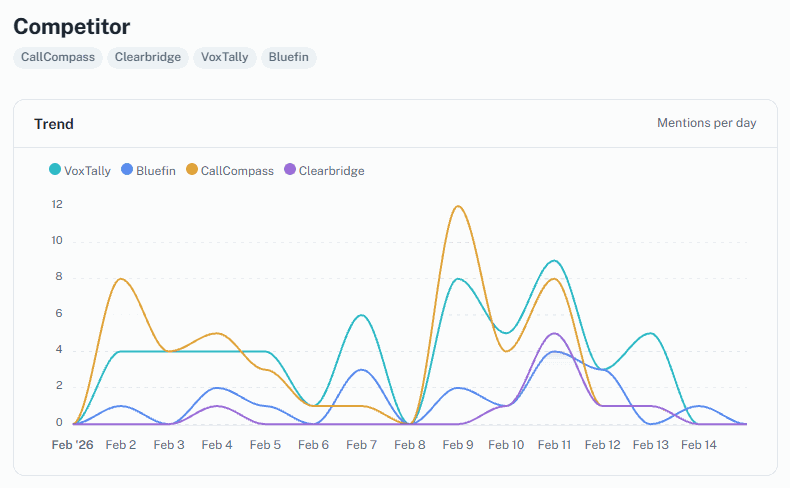790x488 pixels.
Task: Click the 'Feb 5' axis label
Action: point(265,445)
